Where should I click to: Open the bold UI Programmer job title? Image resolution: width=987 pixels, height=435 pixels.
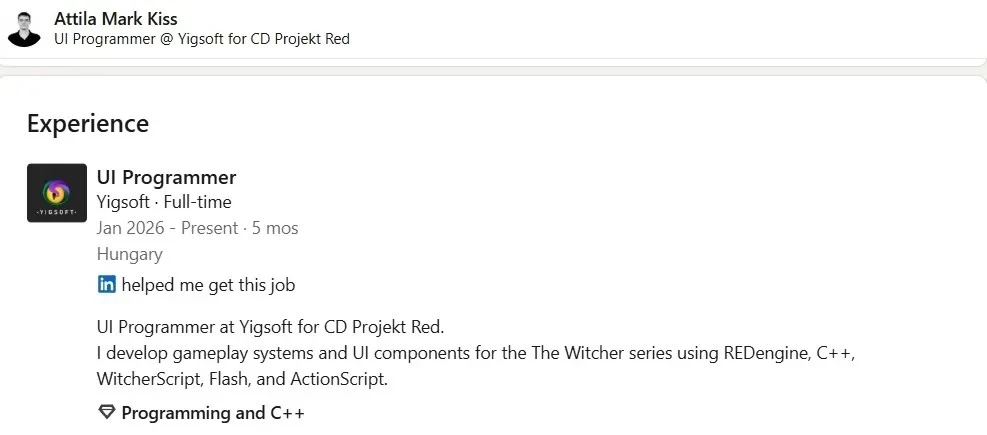coord(166,178)
